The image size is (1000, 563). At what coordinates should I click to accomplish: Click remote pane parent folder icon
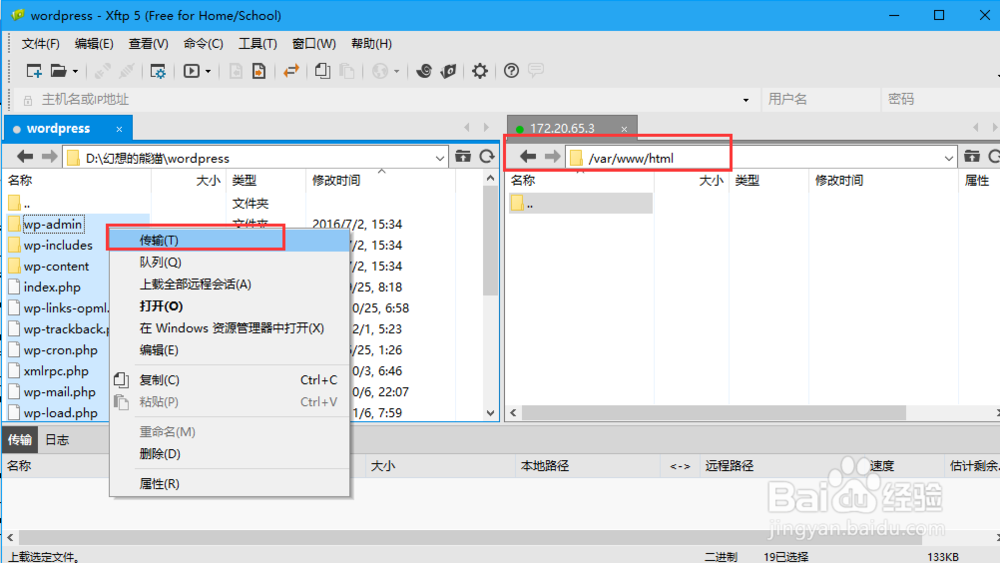pyautogui.click(x=972, y=157)
